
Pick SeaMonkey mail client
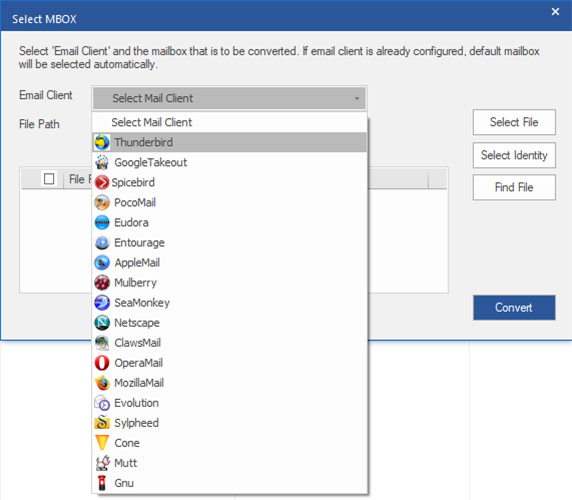click(229, 303)
